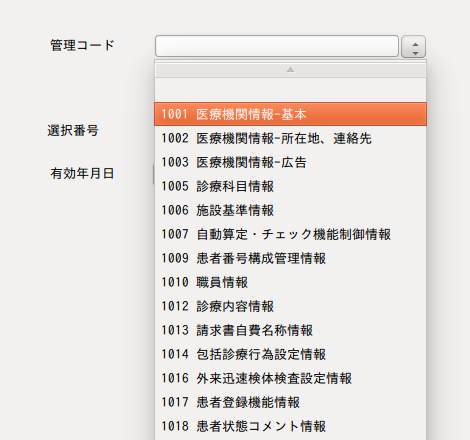
Task: Select 1007 自動算定・チェック機能制御情報
Action: click(290, 234)
